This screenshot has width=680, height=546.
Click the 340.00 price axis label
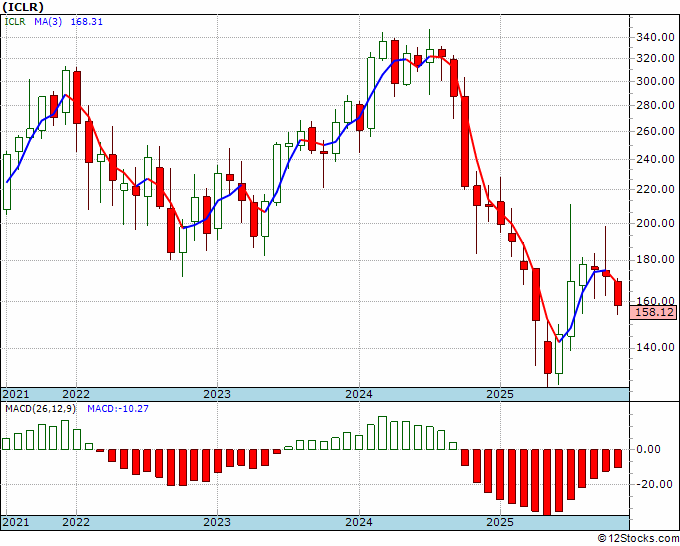655,38
